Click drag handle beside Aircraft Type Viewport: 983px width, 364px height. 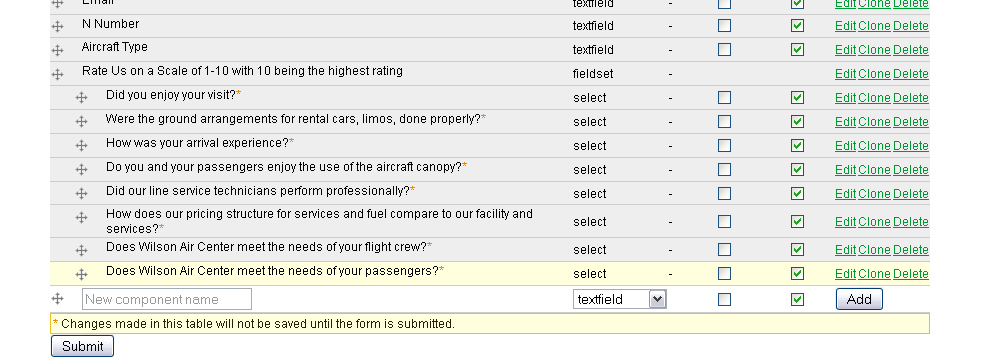[x=58, y=50]
